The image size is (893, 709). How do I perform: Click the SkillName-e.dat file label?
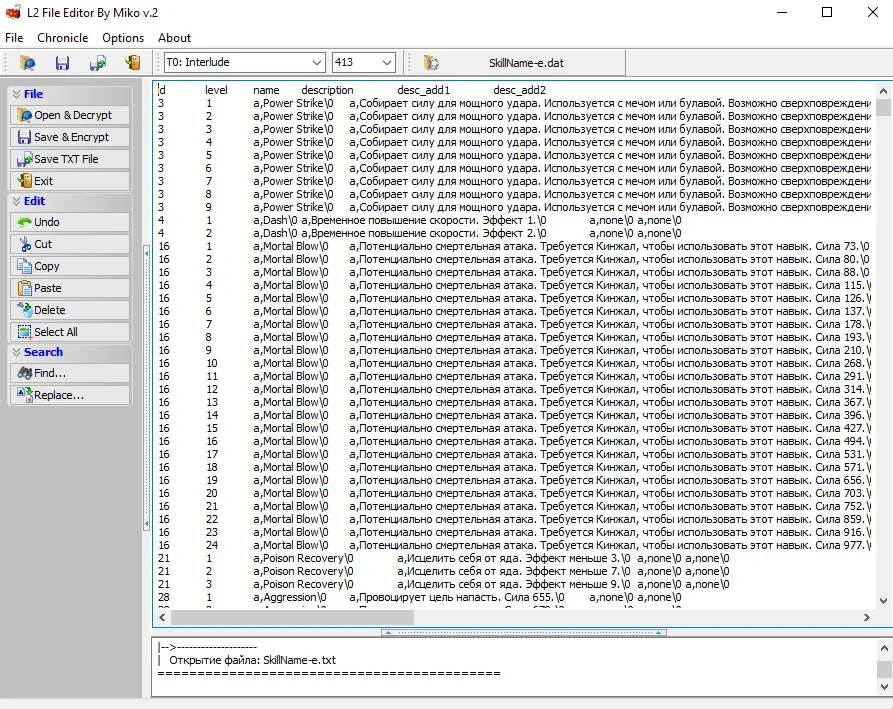526,63
